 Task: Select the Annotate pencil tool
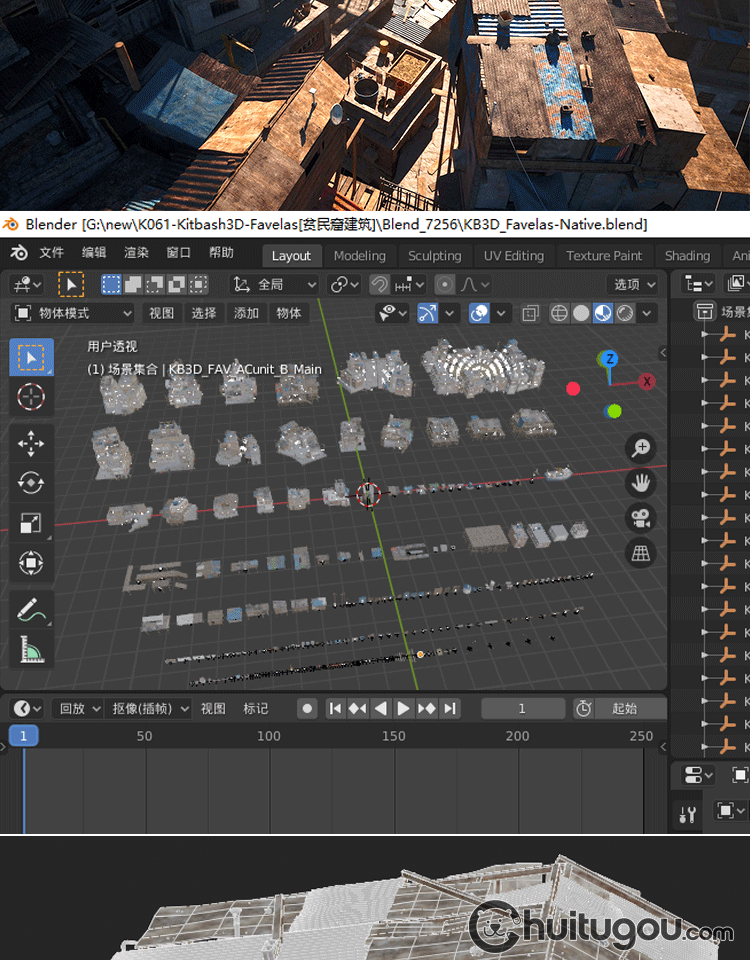pos(31,609)
